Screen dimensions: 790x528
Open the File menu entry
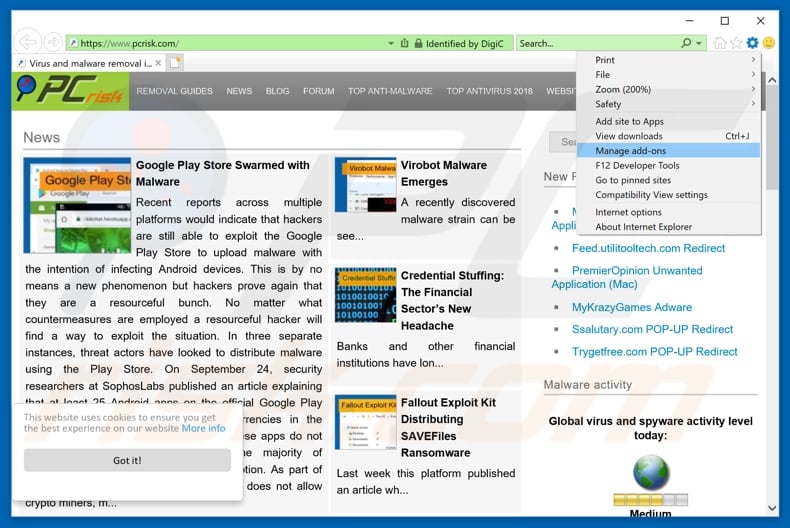[668, 75]
